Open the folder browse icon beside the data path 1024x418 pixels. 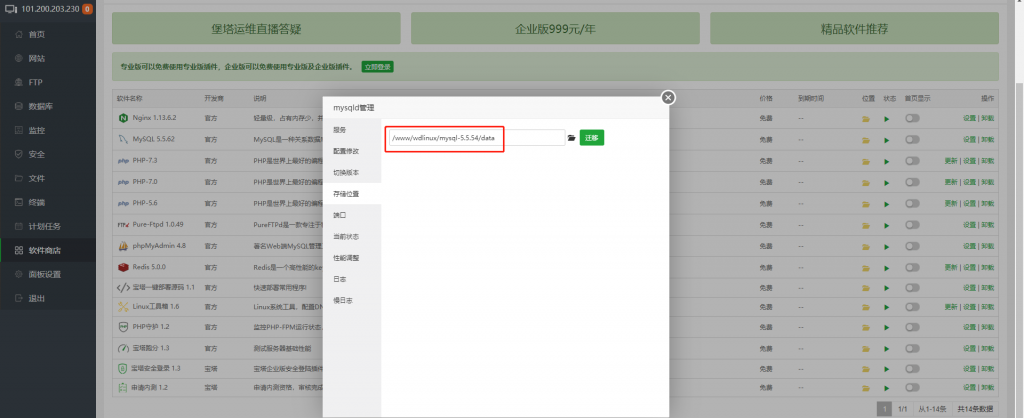(571, 138)
